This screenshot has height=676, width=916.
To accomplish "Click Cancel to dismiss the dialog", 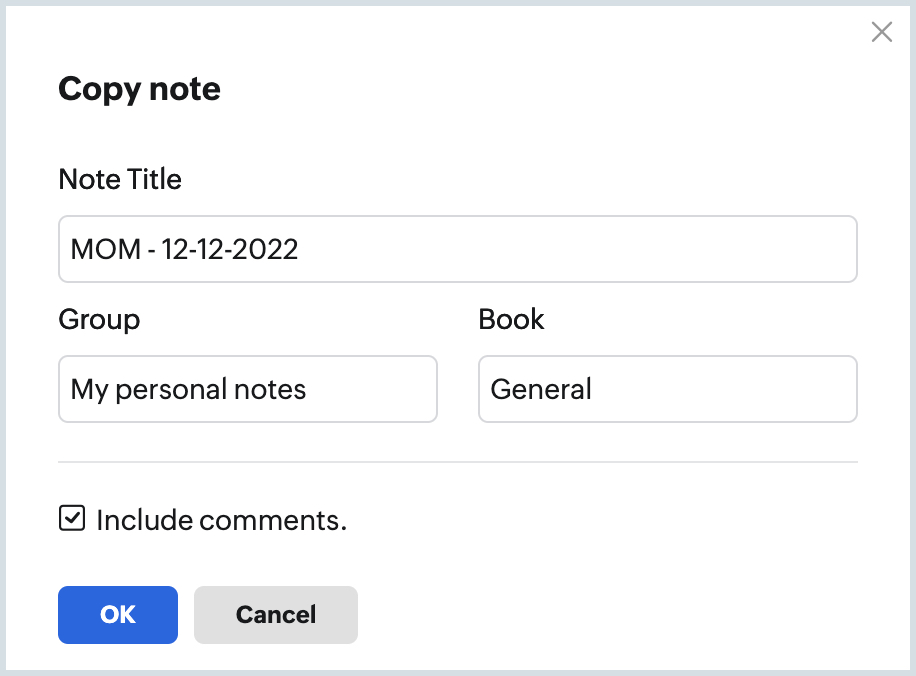I will 275,615.
